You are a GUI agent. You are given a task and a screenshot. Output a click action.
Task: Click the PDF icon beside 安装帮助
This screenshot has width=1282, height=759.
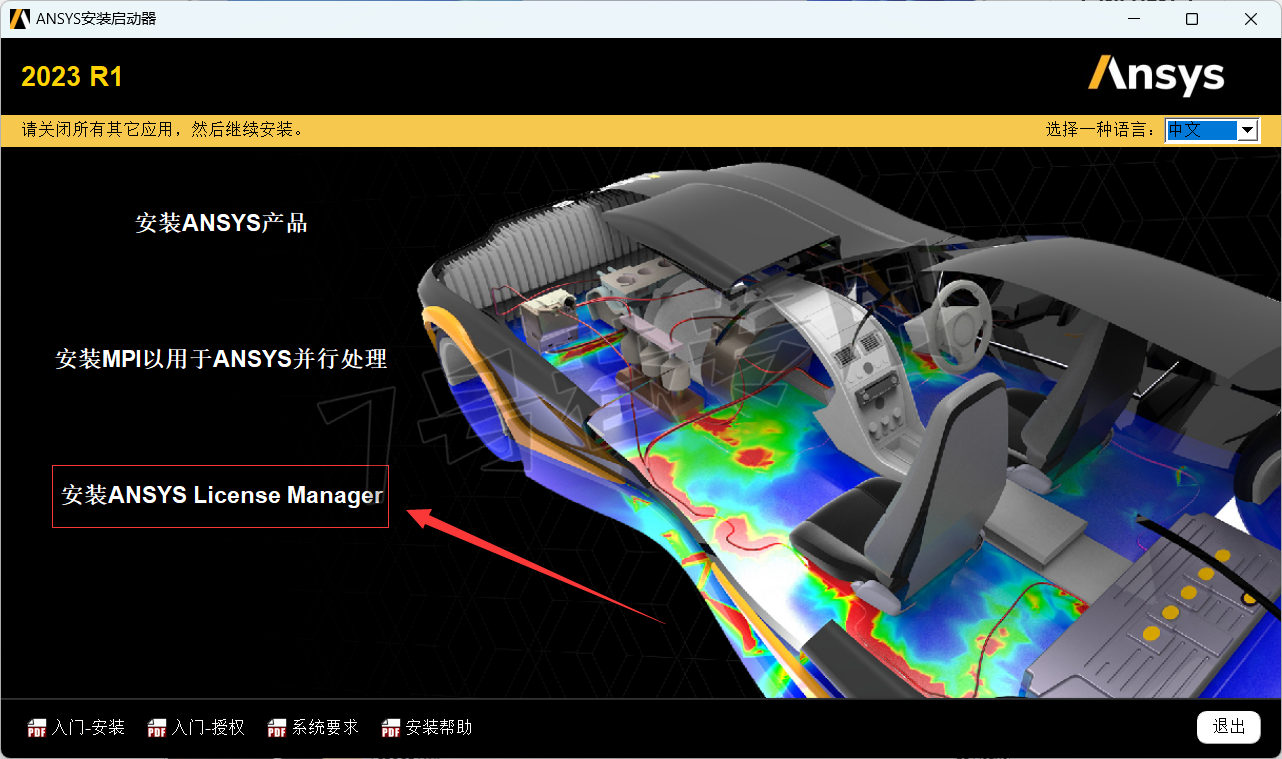(391, 728)
